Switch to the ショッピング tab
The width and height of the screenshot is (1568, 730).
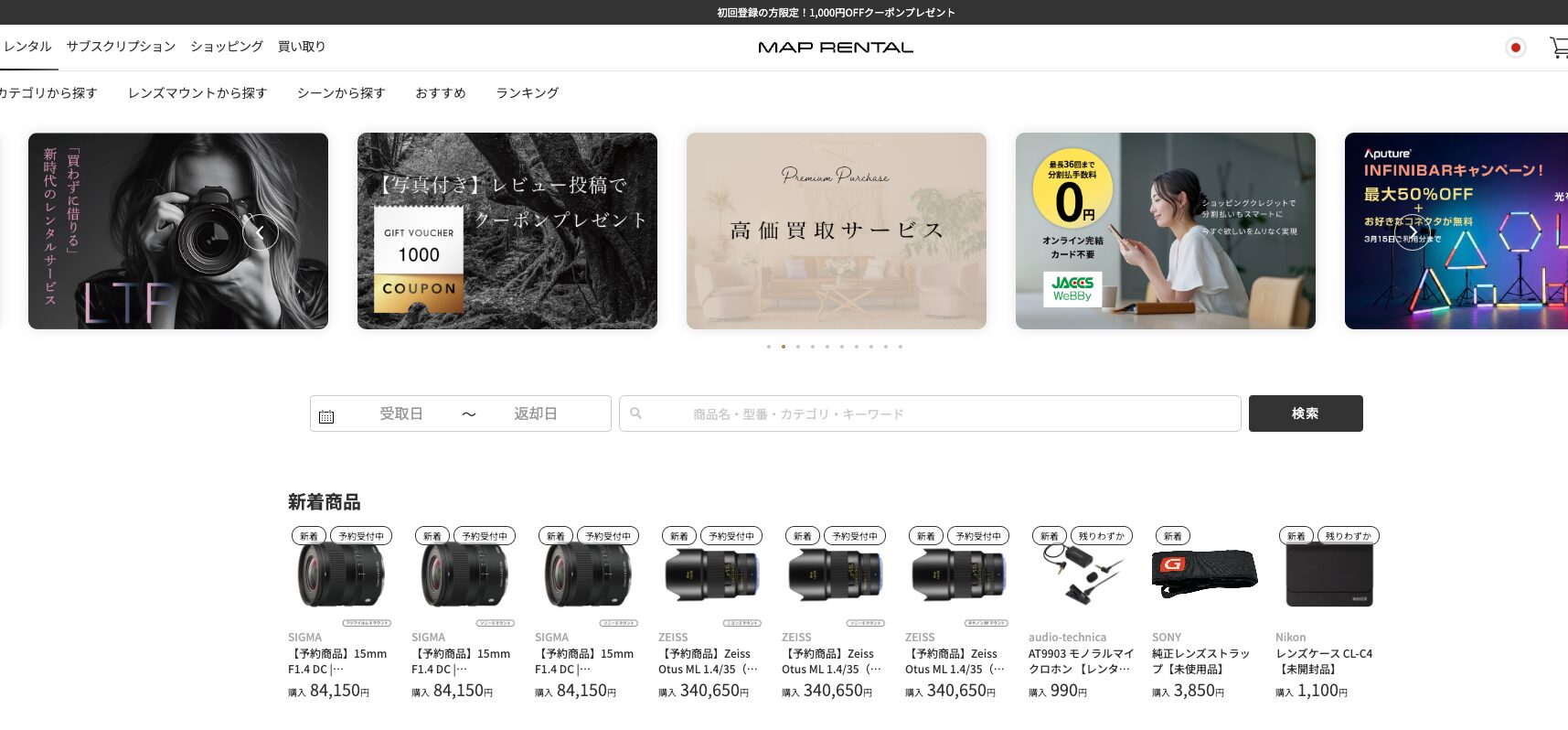coord(227,47)
